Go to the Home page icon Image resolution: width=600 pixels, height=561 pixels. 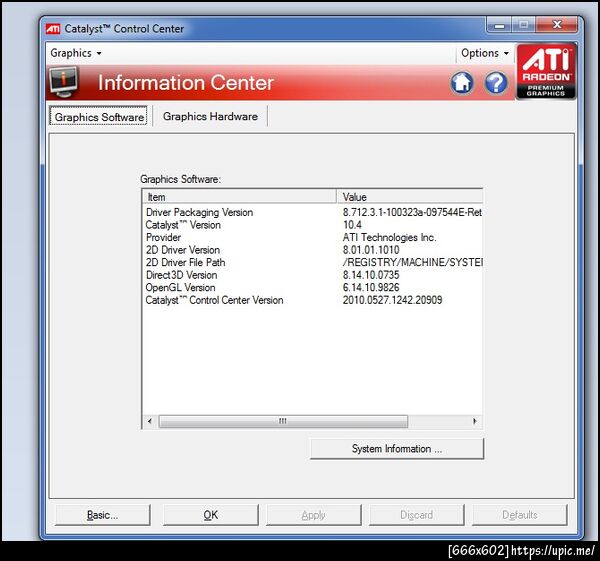[x=462, y=83]
